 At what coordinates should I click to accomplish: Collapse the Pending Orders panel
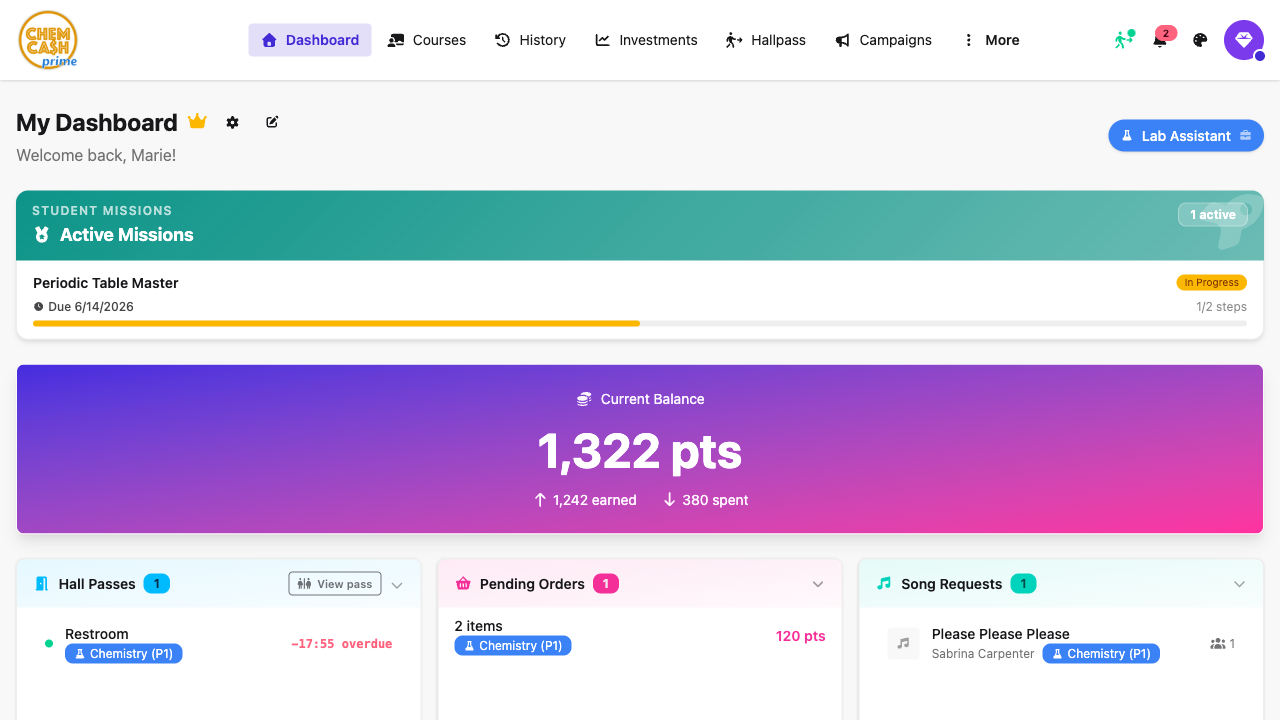click(818, 585)
